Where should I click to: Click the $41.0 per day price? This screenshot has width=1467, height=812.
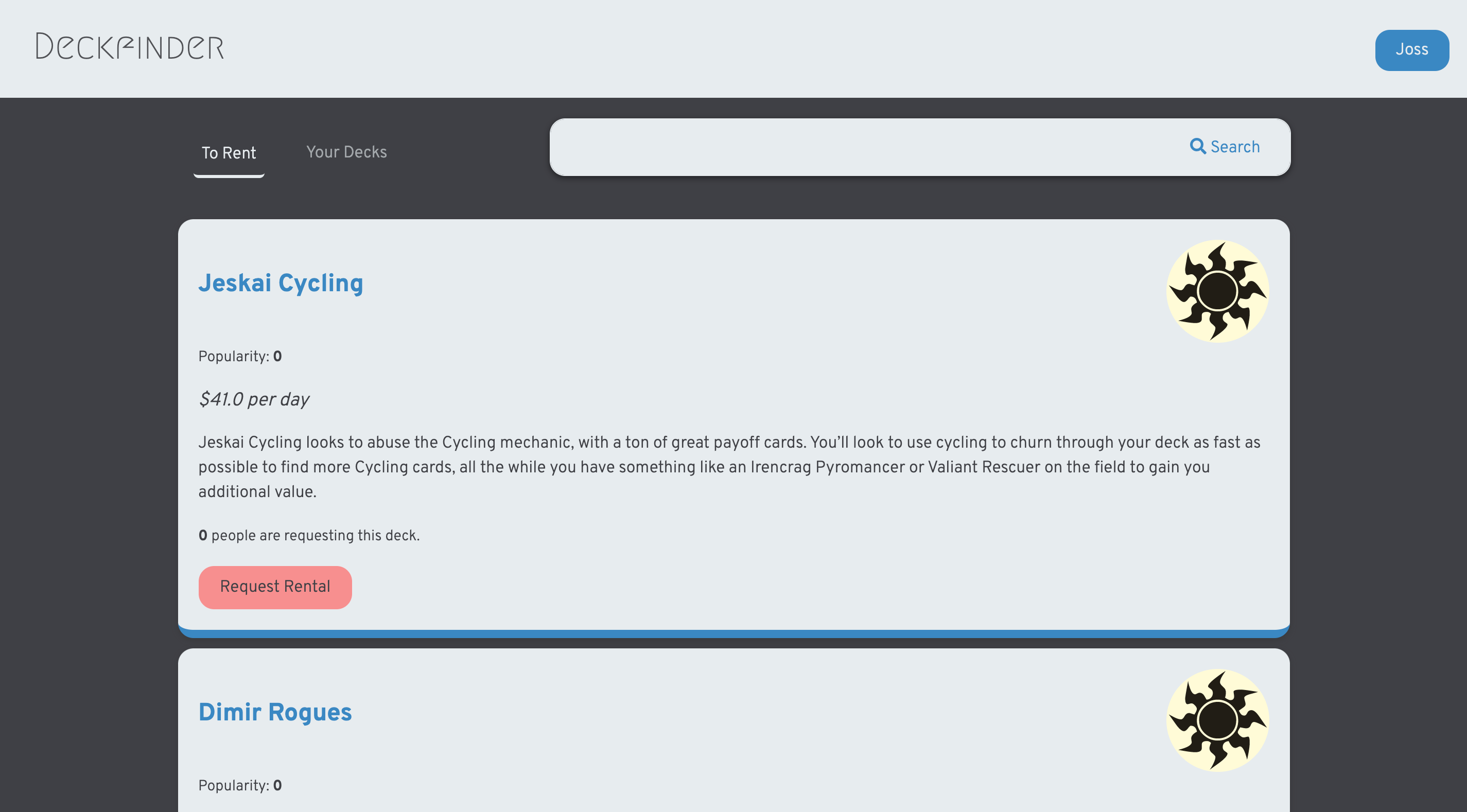click(x=253, y=399)
